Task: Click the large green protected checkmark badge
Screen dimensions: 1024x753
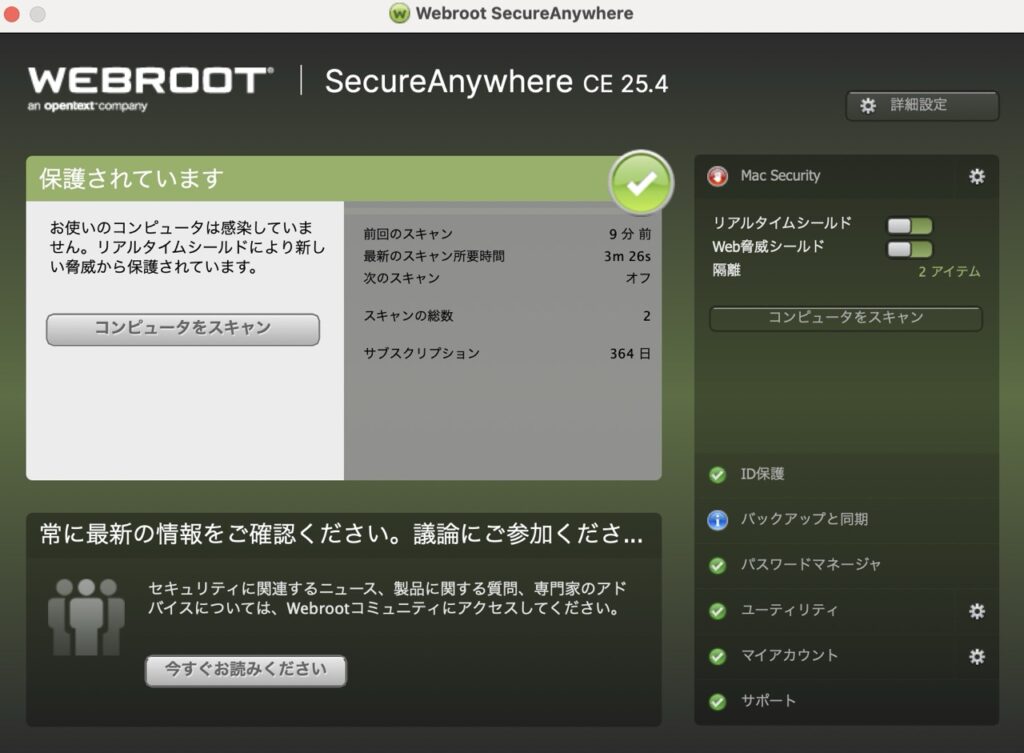Action: click(641, 183)
